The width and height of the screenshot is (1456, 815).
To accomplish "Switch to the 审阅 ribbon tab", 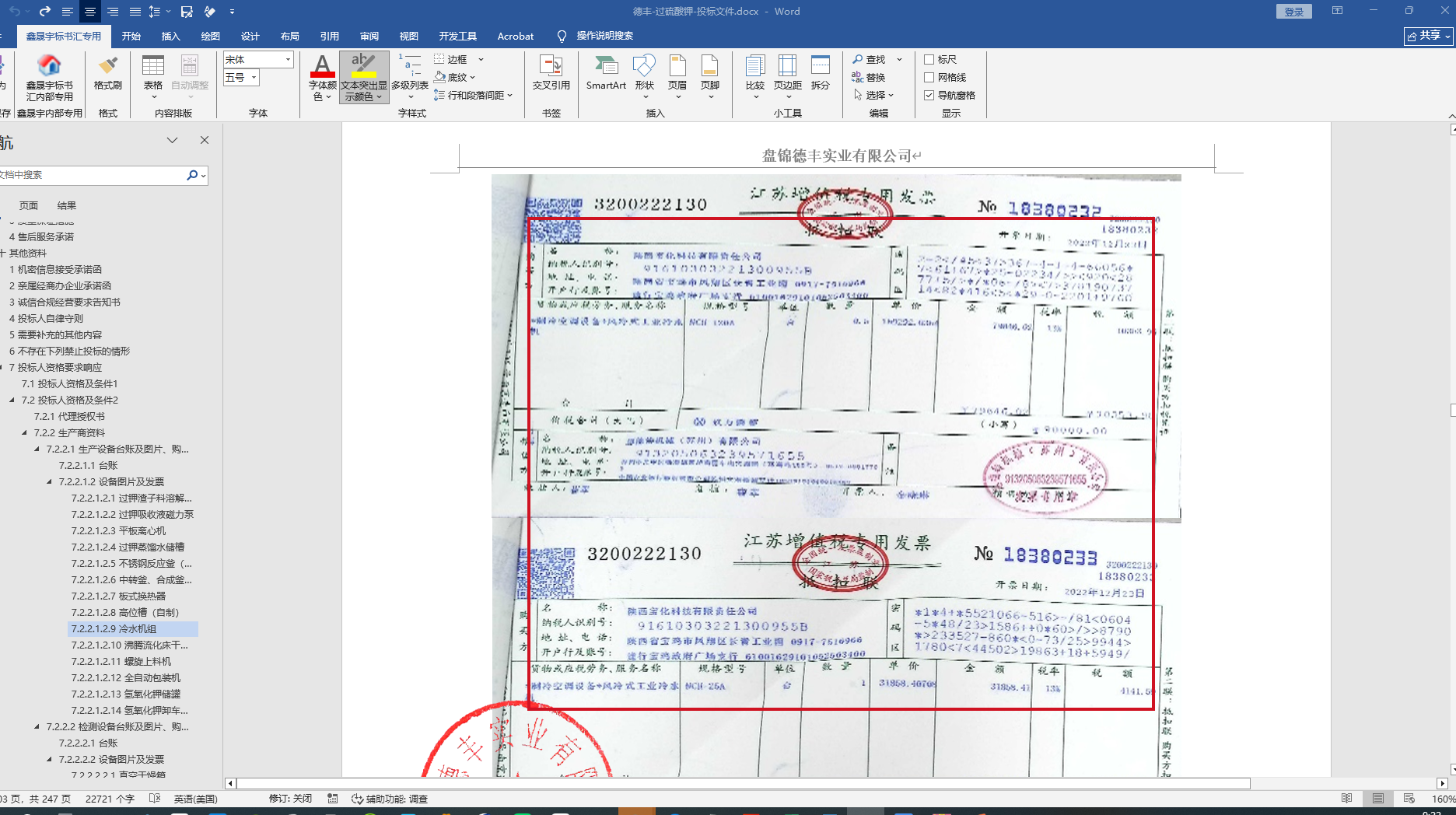I will tap(369, 37).
